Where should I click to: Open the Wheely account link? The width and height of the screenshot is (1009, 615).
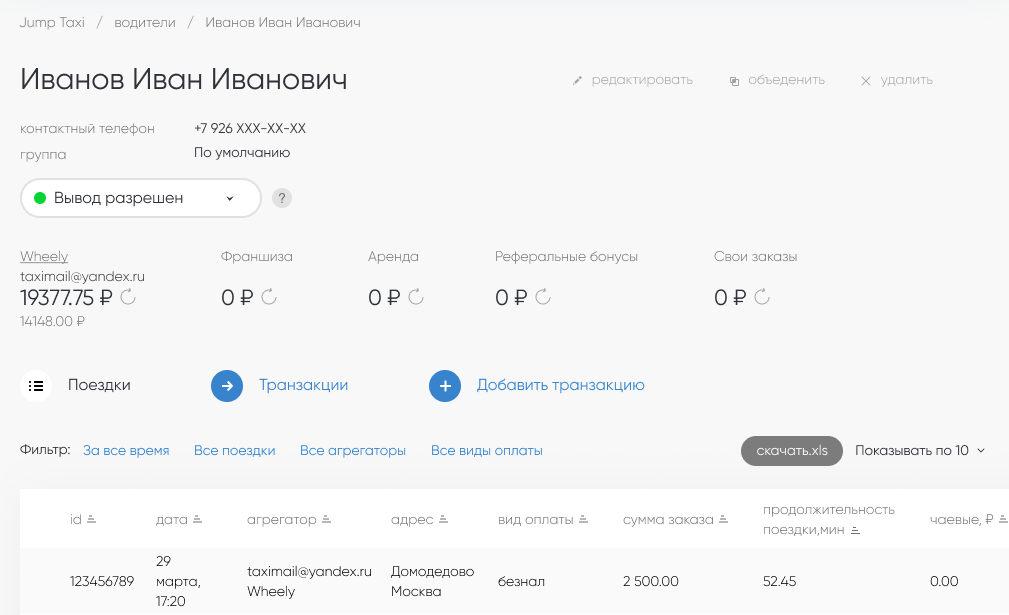click(x=44, y=257)
